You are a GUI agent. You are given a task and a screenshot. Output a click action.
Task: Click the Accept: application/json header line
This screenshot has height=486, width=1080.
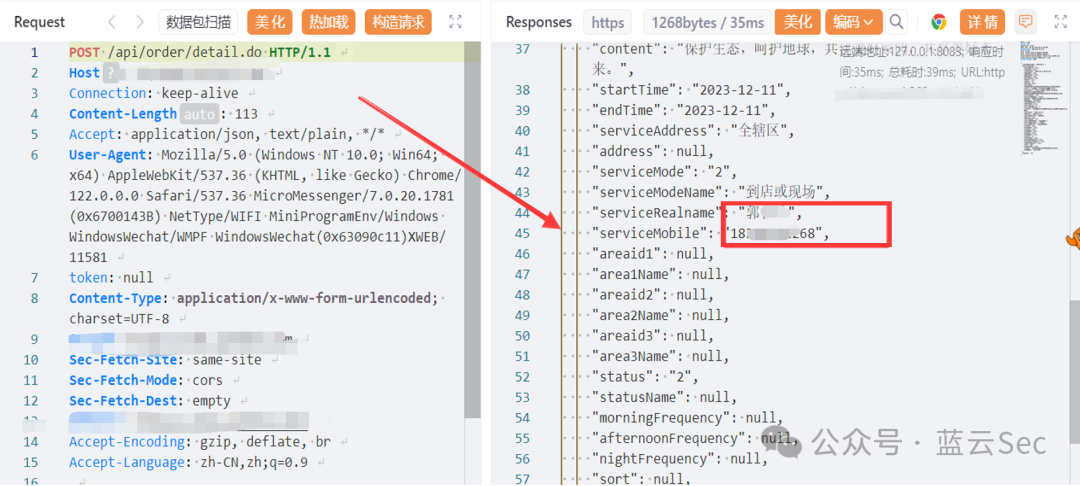point(227,134)
